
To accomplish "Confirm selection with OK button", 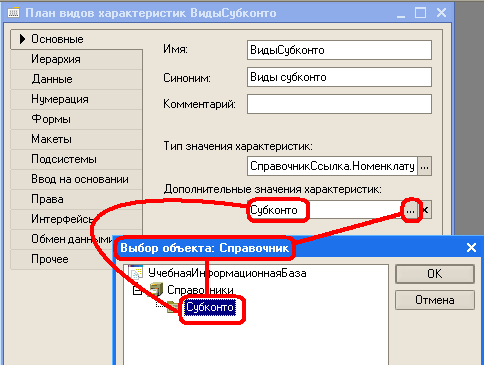I will [x=435, y=274].
